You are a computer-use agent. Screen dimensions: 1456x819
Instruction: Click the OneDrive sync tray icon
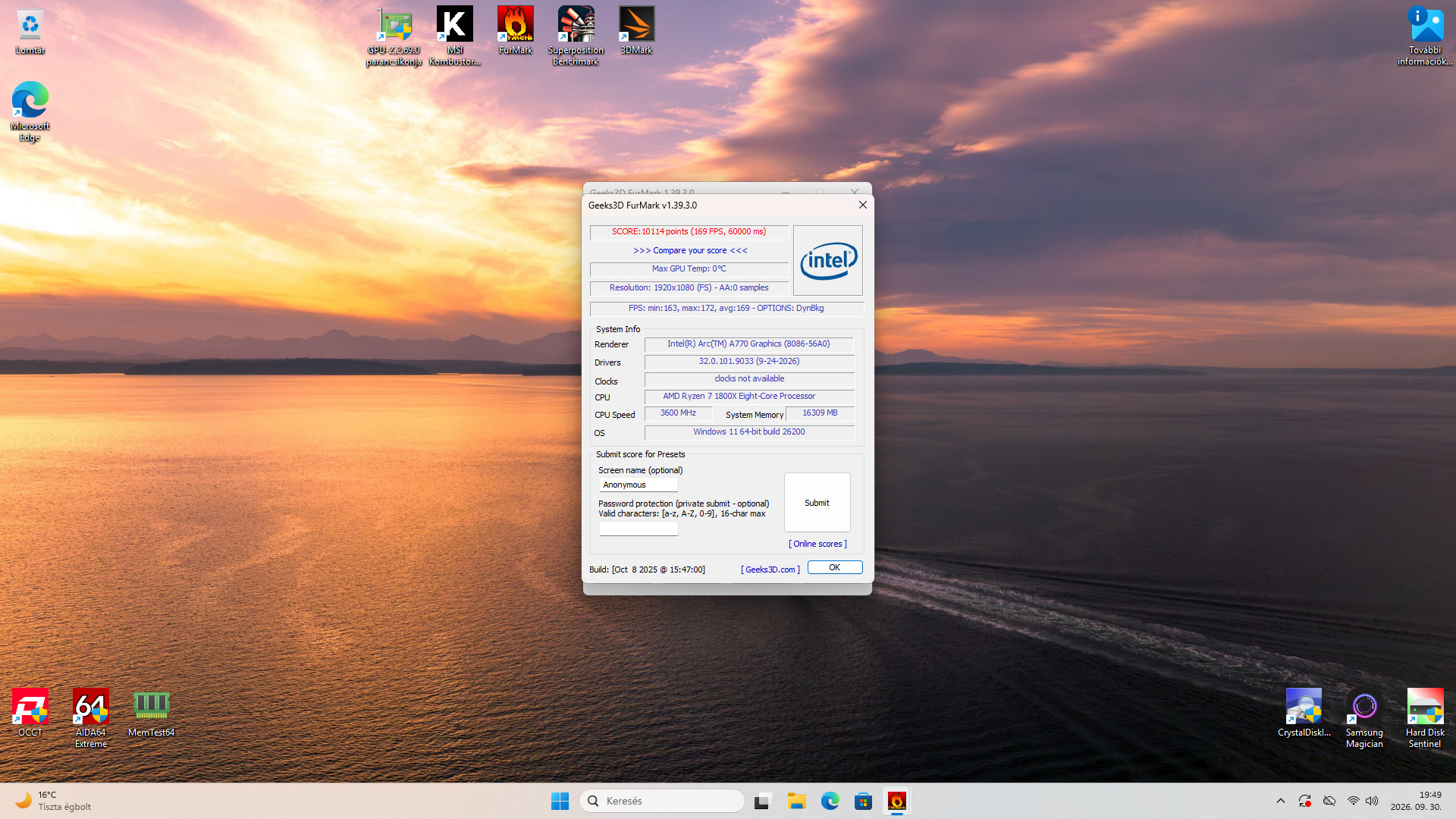1329,801
